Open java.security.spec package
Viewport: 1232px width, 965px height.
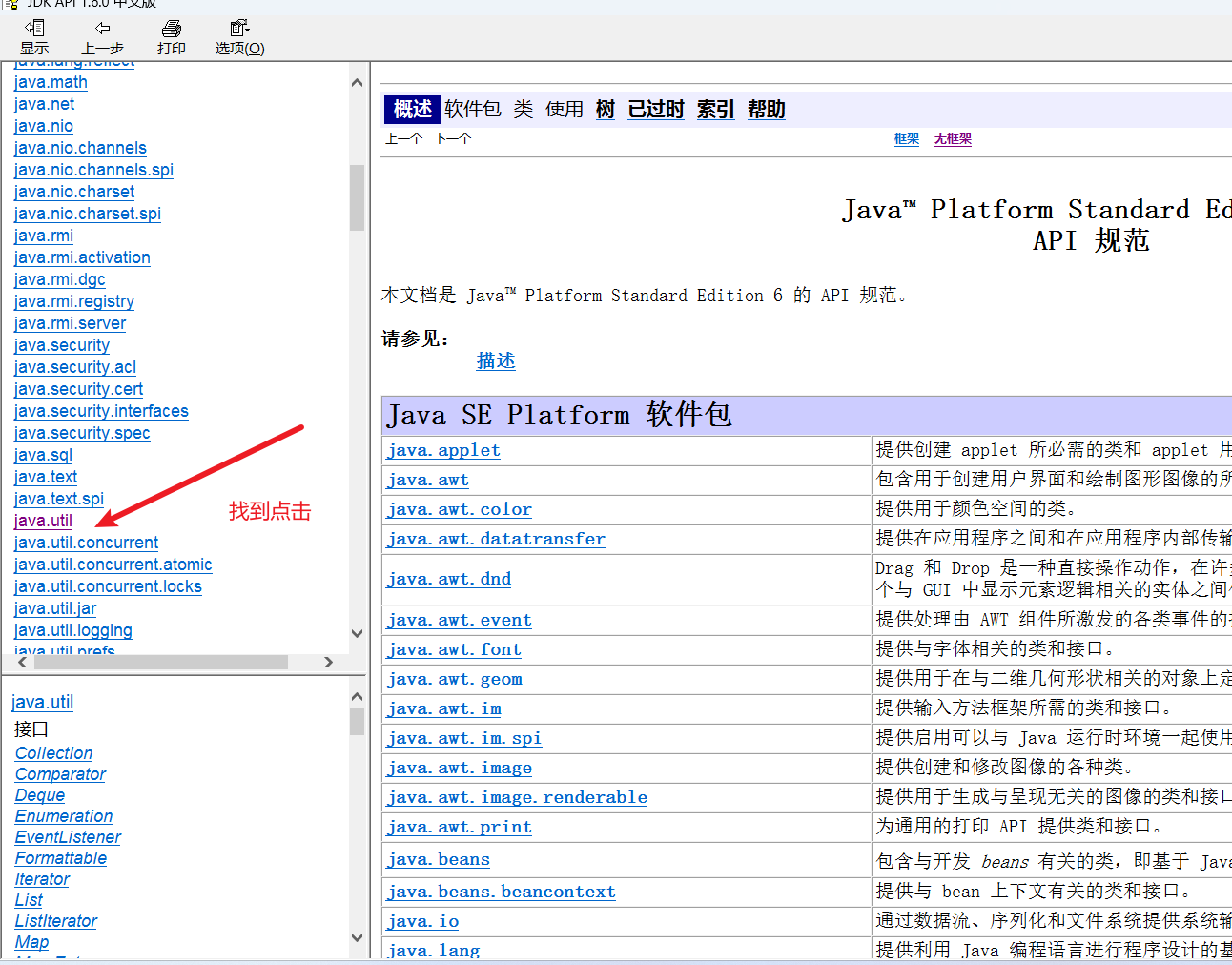(x=82, y=433)
